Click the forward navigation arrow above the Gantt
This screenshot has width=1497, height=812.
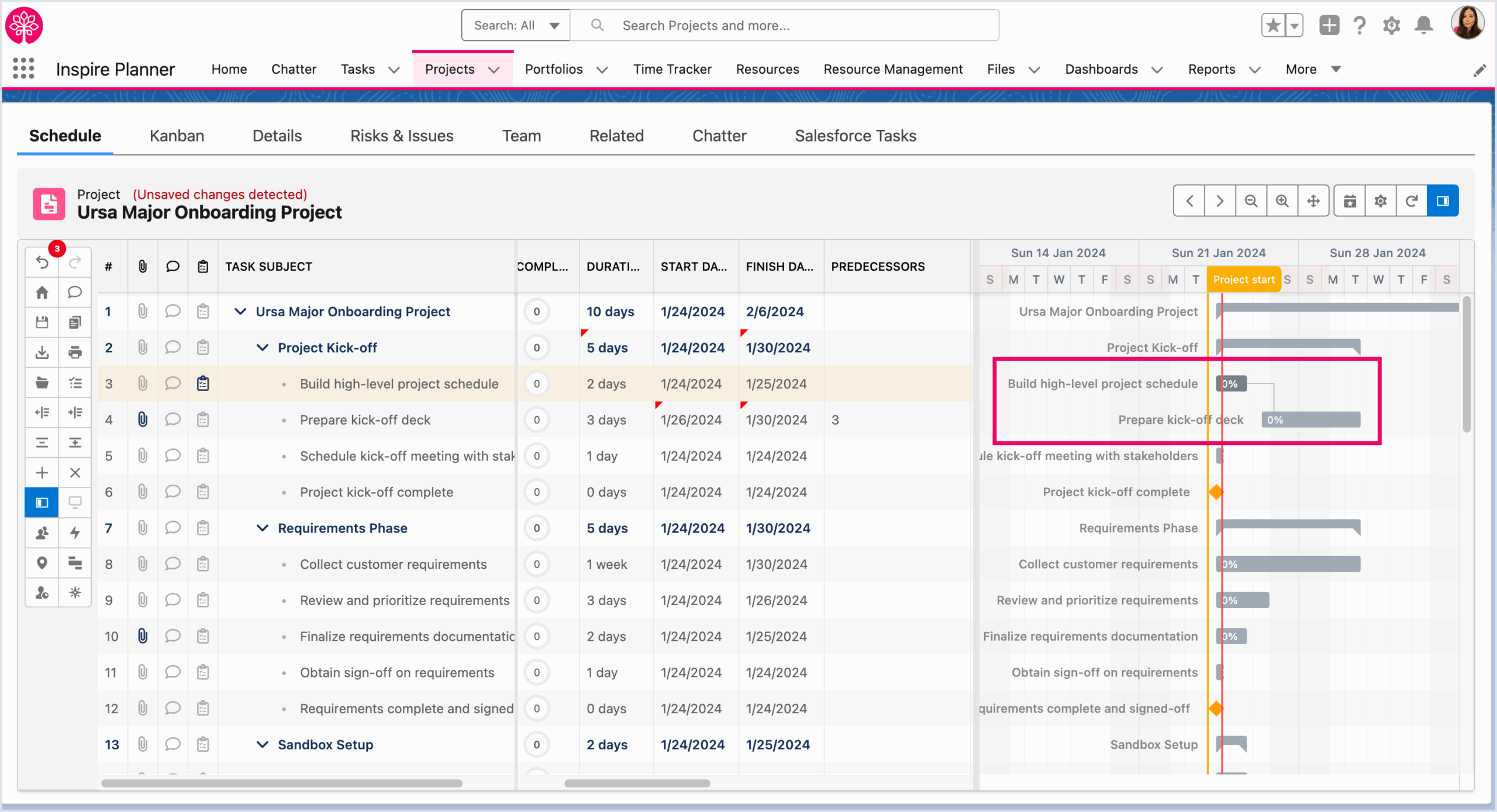[1220, 201]
